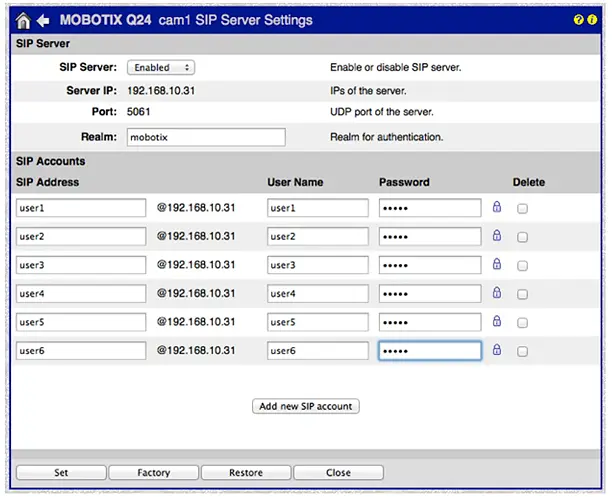Click the lock icon for user1
Image resolution: width=612 pixels, height=497 pixels.
pos(496,208)
